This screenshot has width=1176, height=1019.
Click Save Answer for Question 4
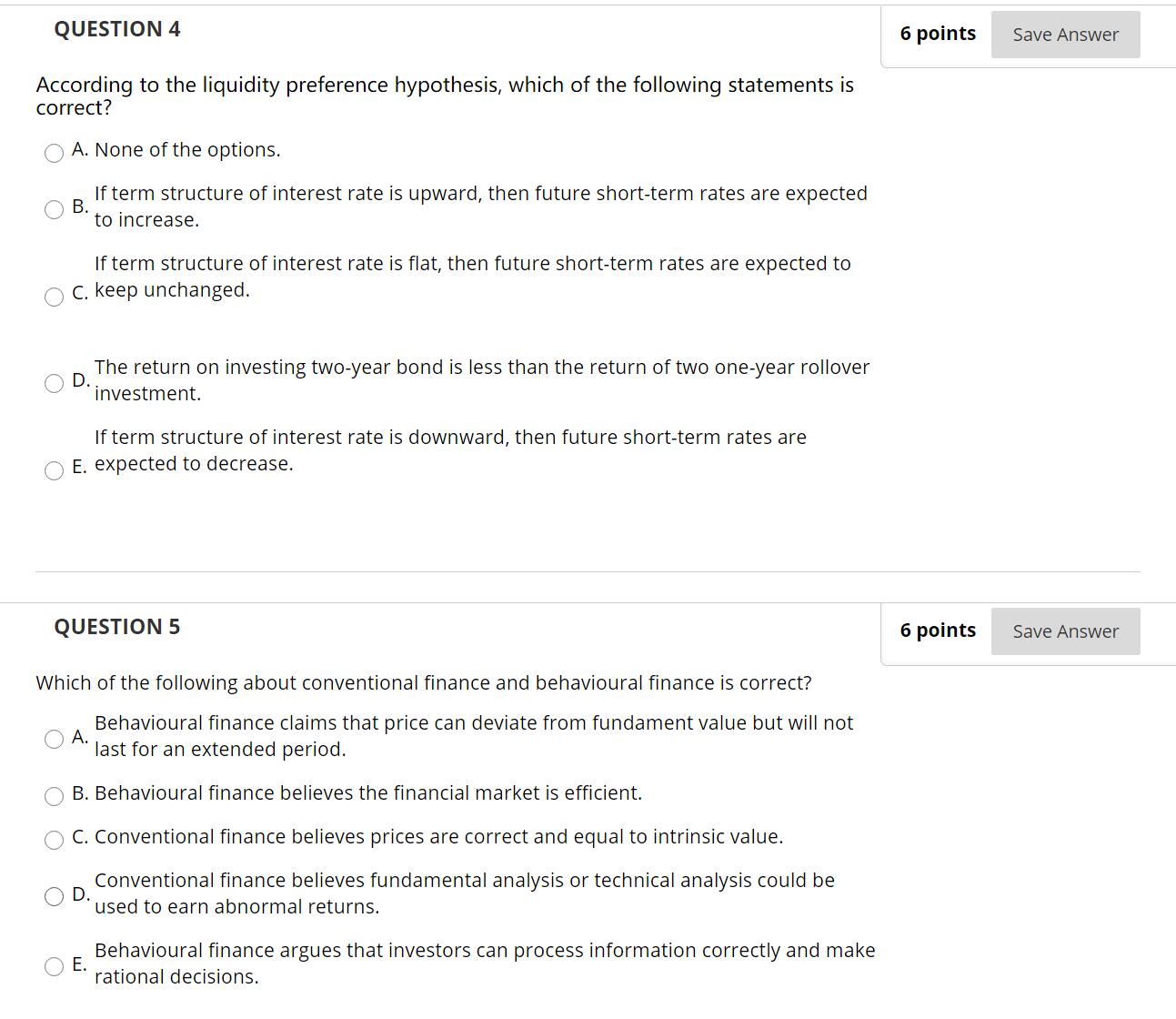[1064, 34]
